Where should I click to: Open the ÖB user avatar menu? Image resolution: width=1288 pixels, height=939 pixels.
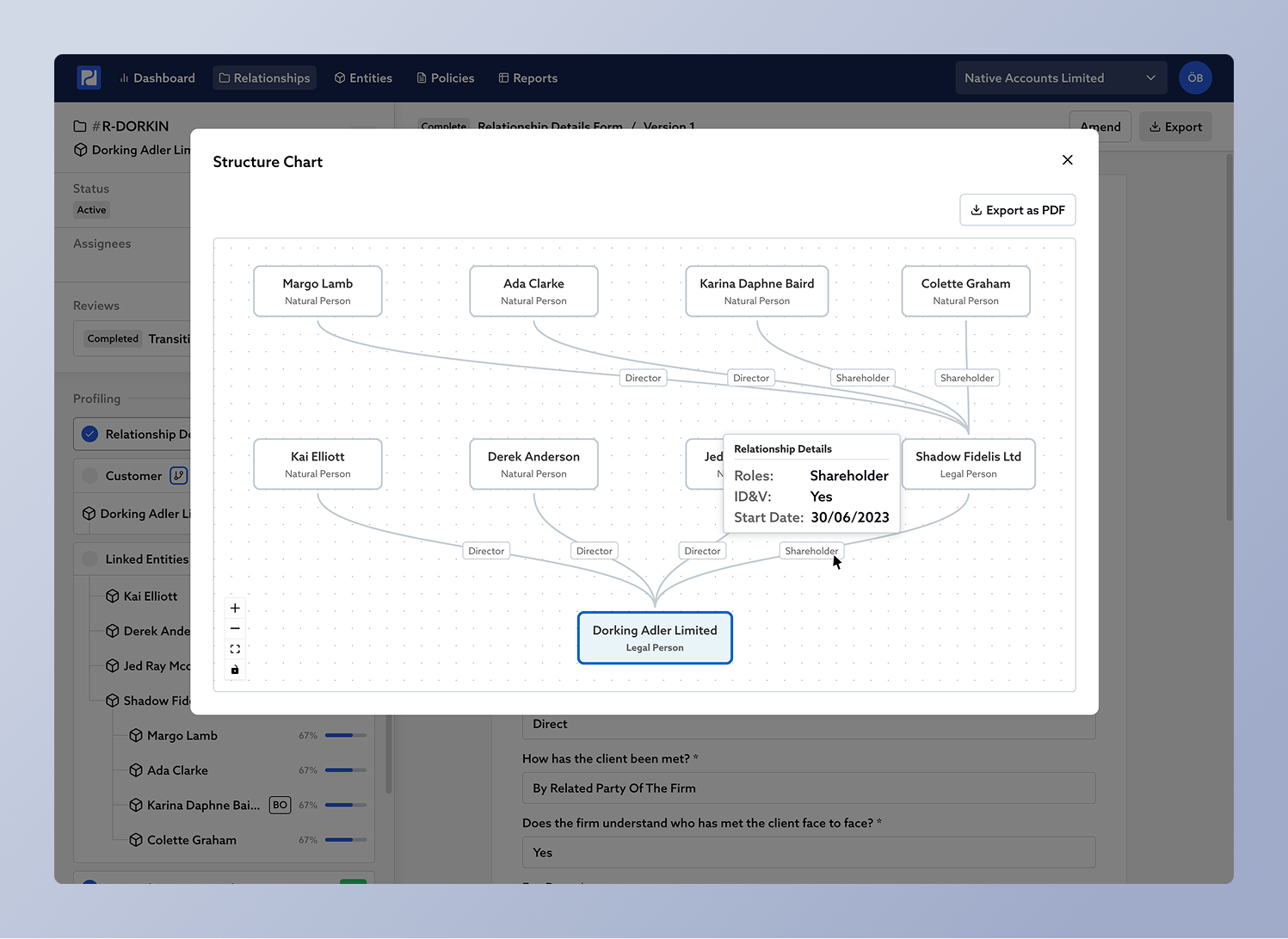click(x=1195, y=77)
